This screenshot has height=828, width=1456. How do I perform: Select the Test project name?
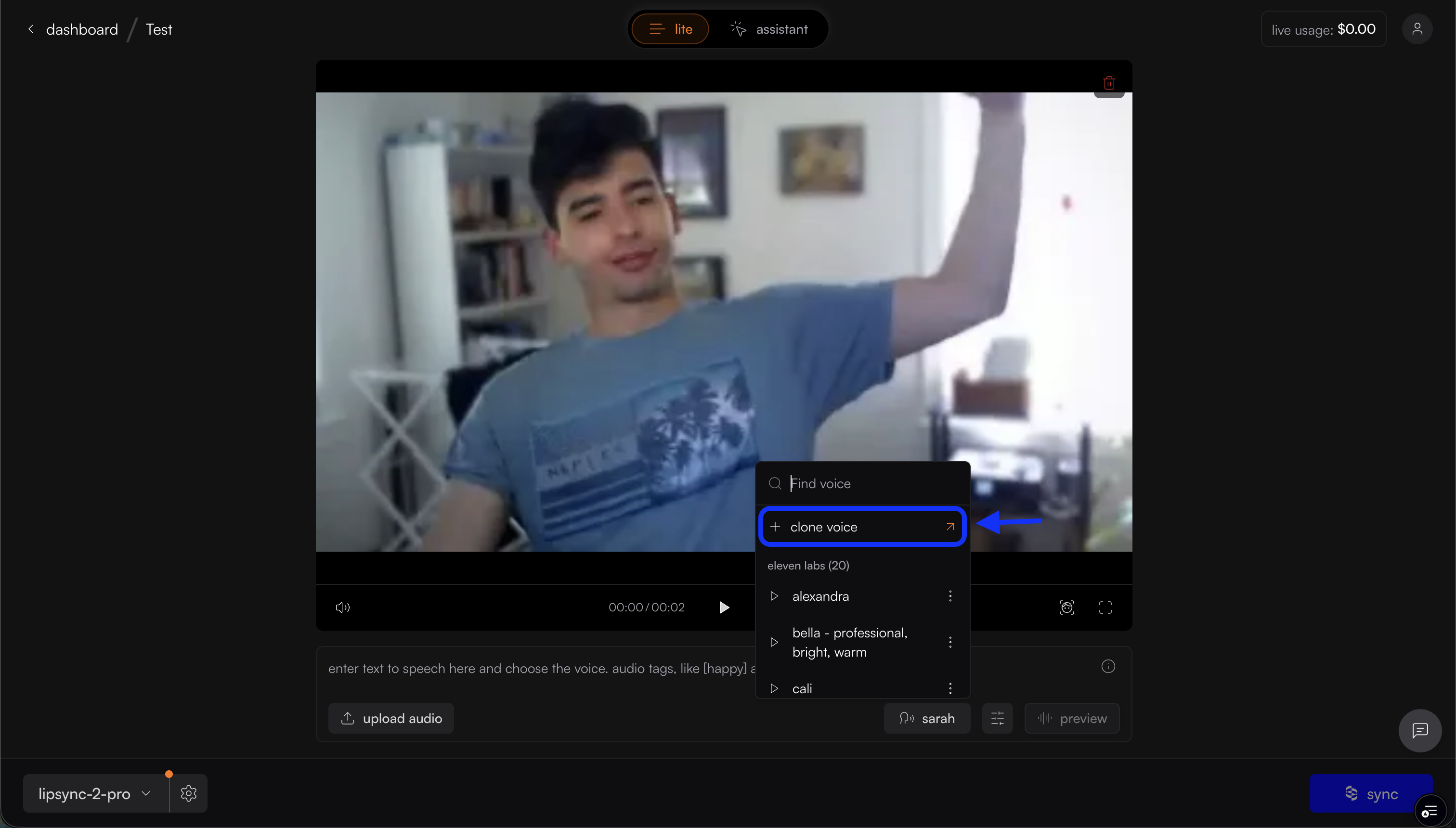tap(159, 29)
